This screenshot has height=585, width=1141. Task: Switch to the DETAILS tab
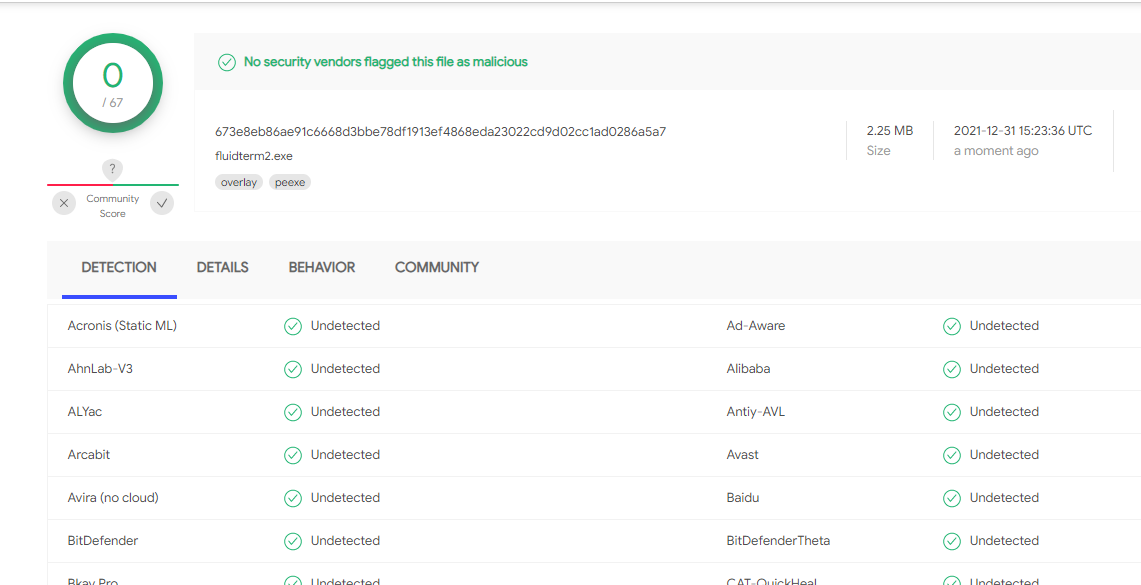click(222, 268)
